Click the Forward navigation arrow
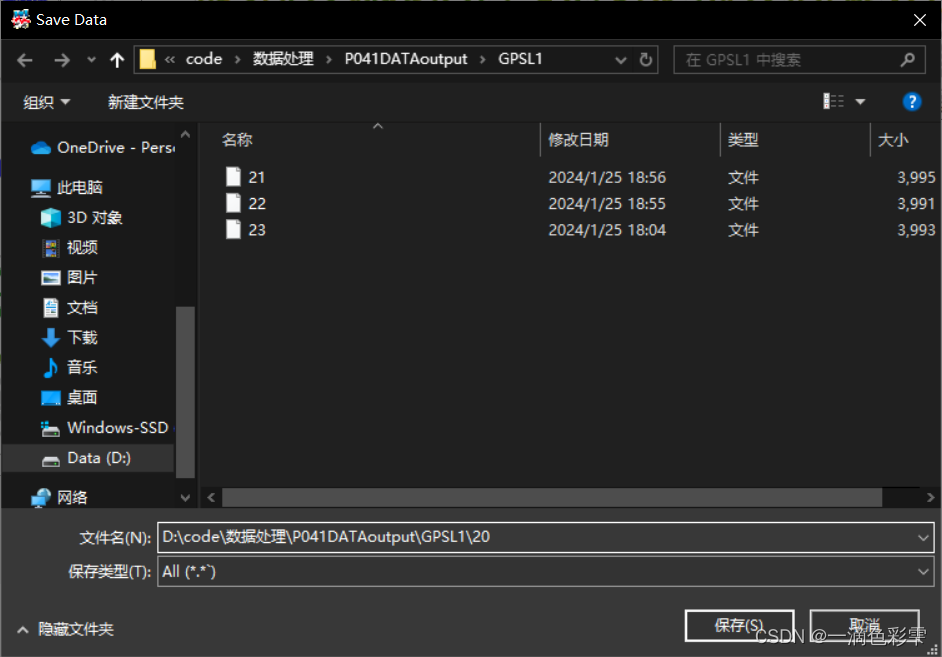This screenshot has width=942, height=657. click(60, 59)
